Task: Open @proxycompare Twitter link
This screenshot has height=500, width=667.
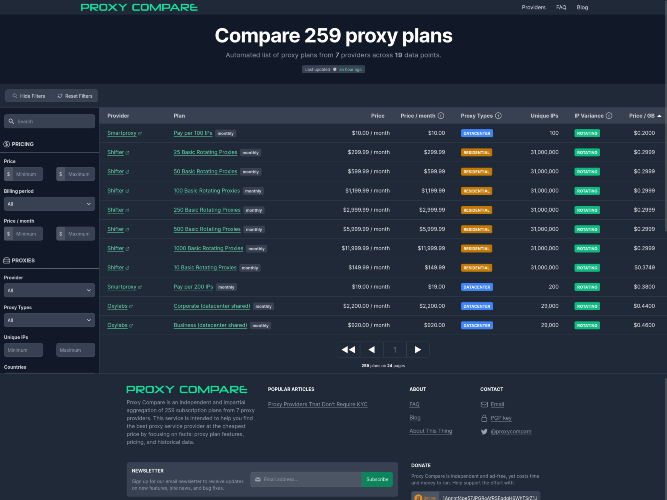Action: click(511, 431)
